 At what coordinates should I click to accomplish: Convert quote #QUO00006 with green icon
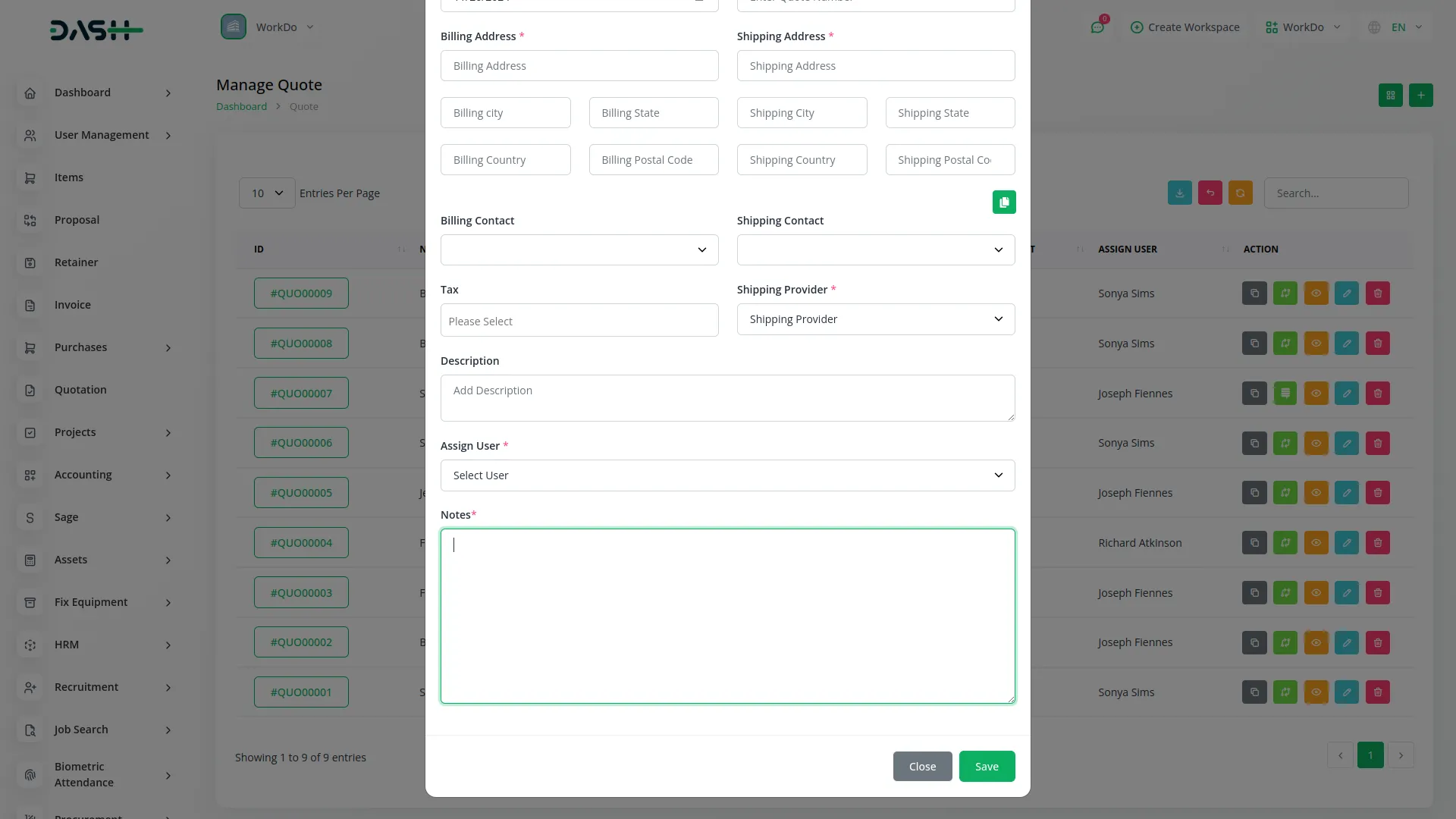click(1285, 444)
